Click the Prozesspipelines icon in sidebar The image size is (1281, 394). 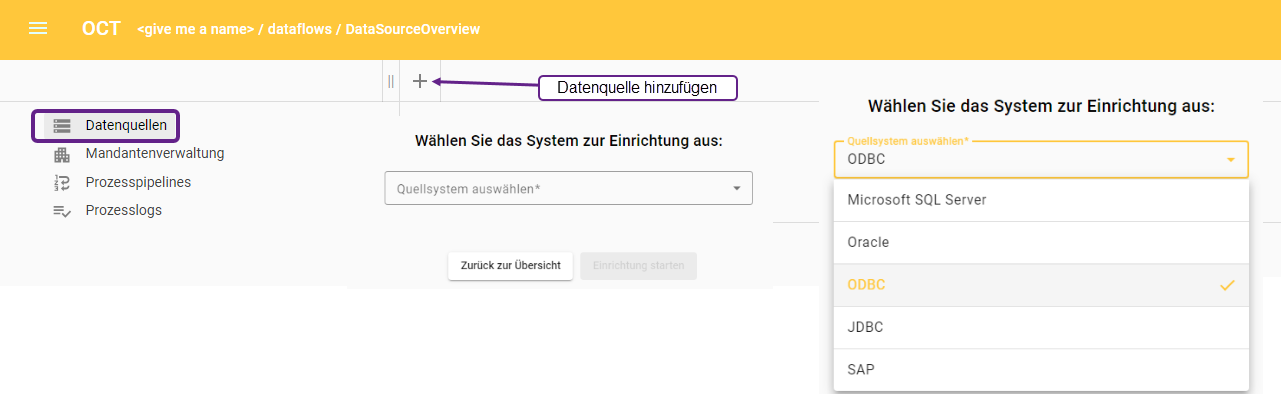[x=62, y=182]
